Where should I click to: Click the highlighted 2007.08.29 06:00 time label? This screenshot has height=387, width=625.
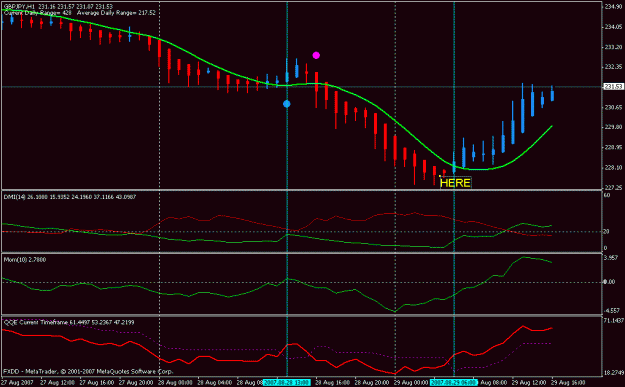[454, 383]
